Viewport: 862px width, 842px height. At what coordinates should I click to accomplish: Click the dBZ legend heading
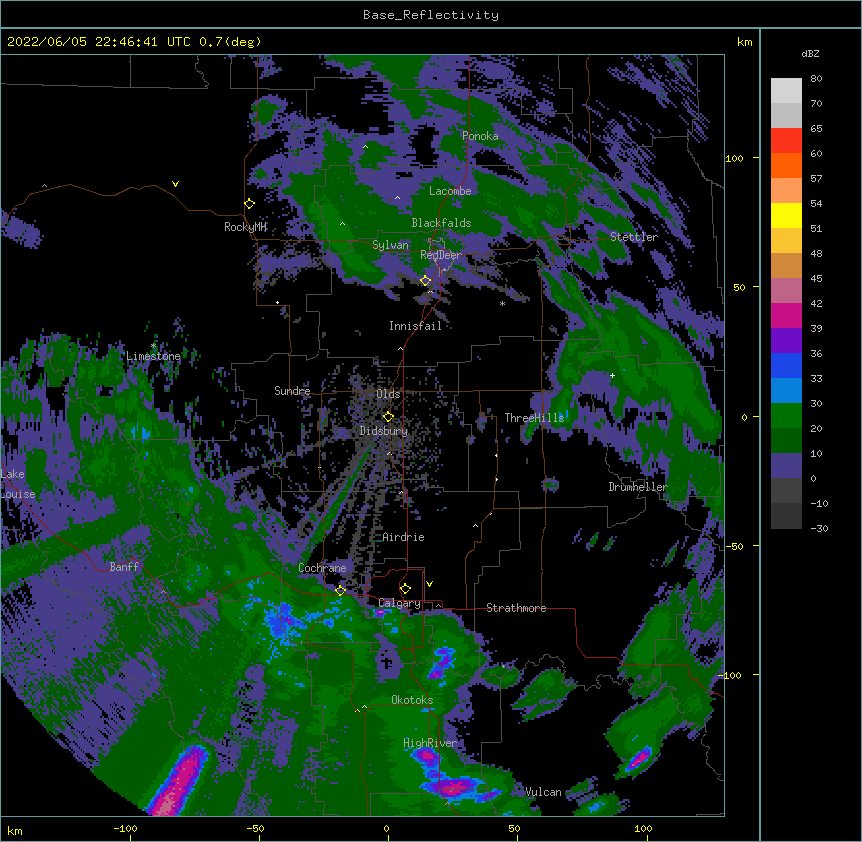[810, 54]
